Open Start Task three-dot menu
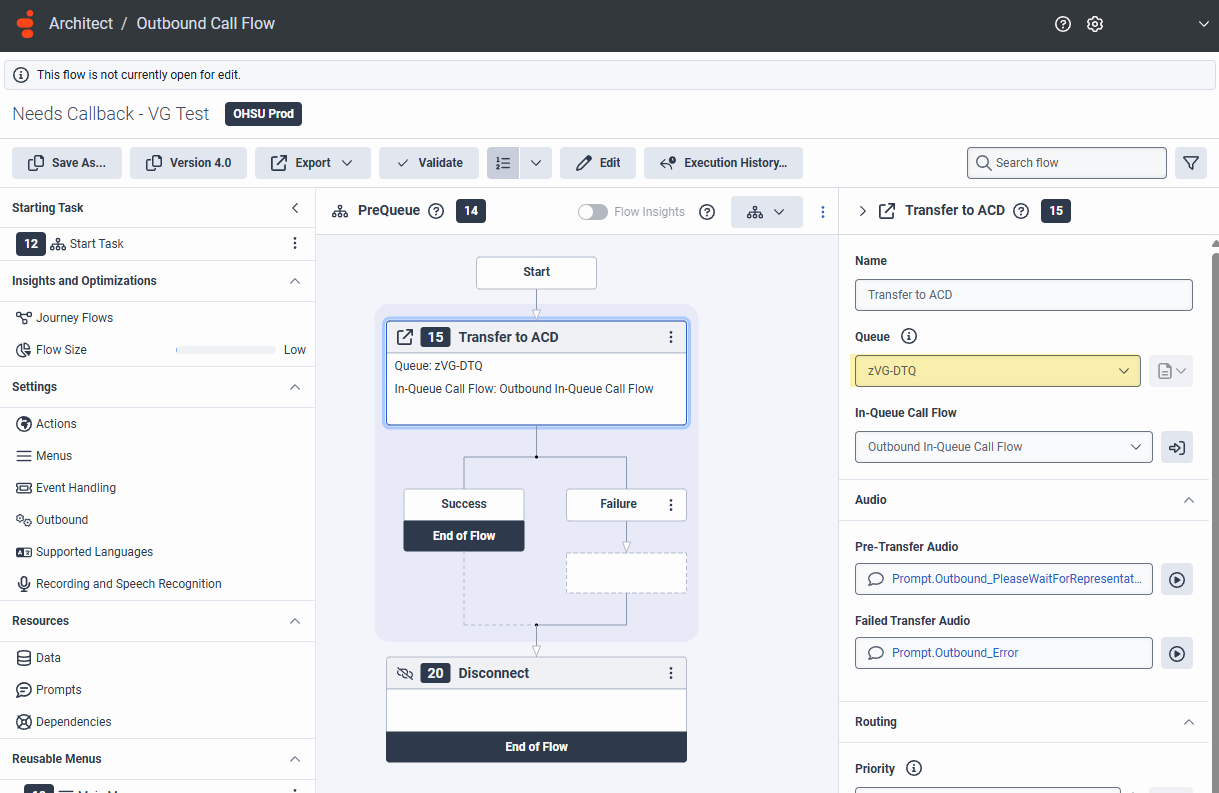 coord(295,243)
